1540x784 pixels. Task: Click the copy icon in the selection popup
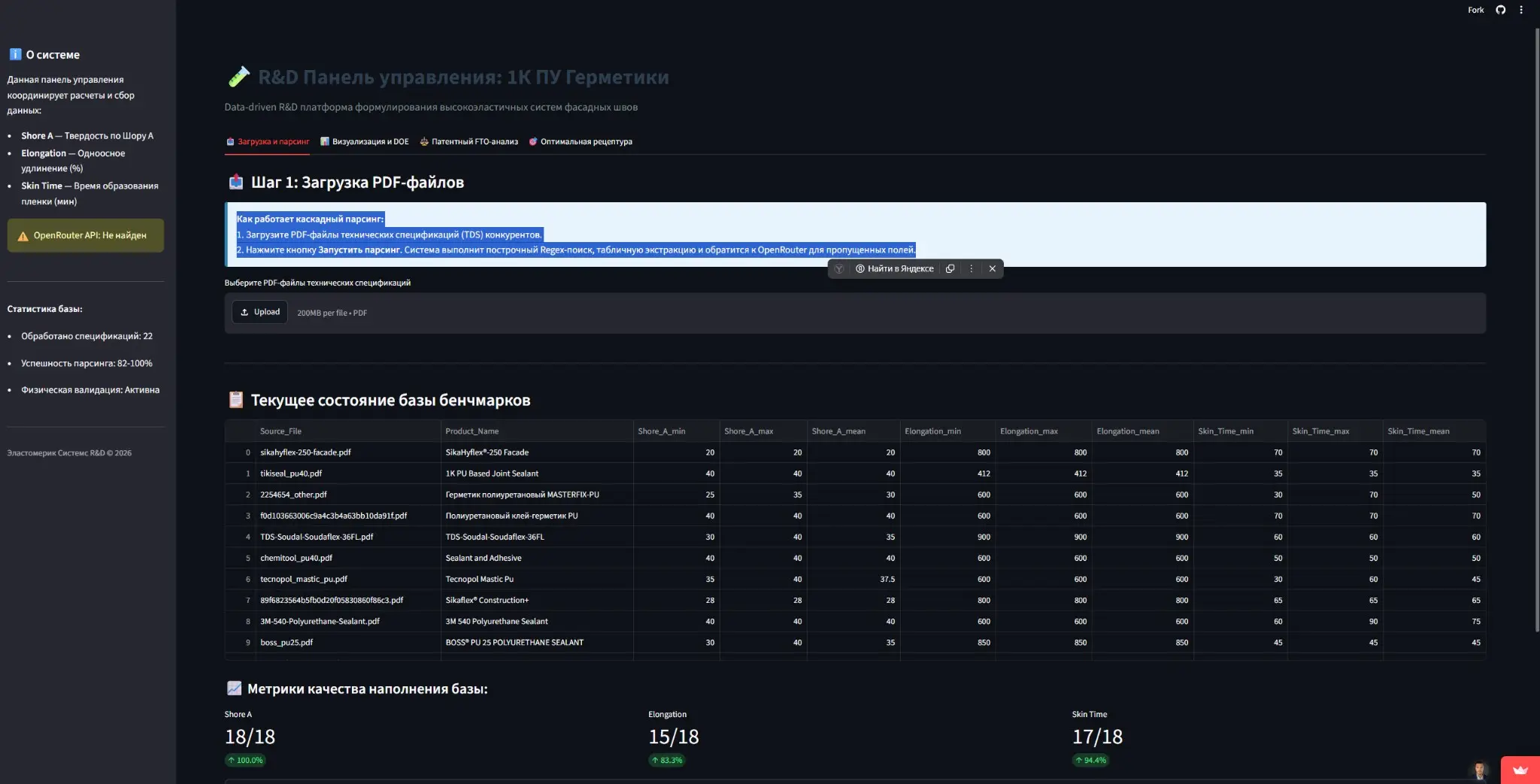pyautogui.click(x=950, y=268)
